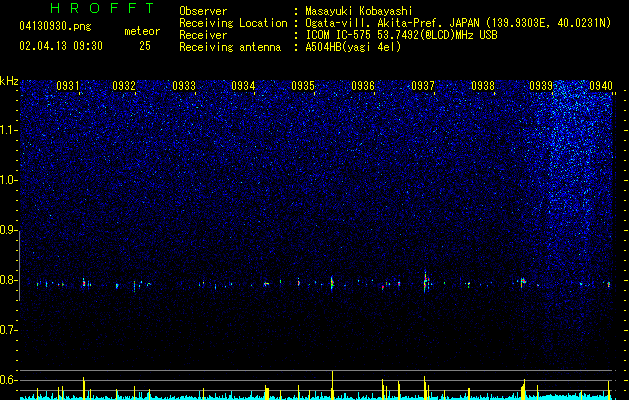Click the meteor label
The height and width of the screenshot is (400, 629).
coord(142,31)
